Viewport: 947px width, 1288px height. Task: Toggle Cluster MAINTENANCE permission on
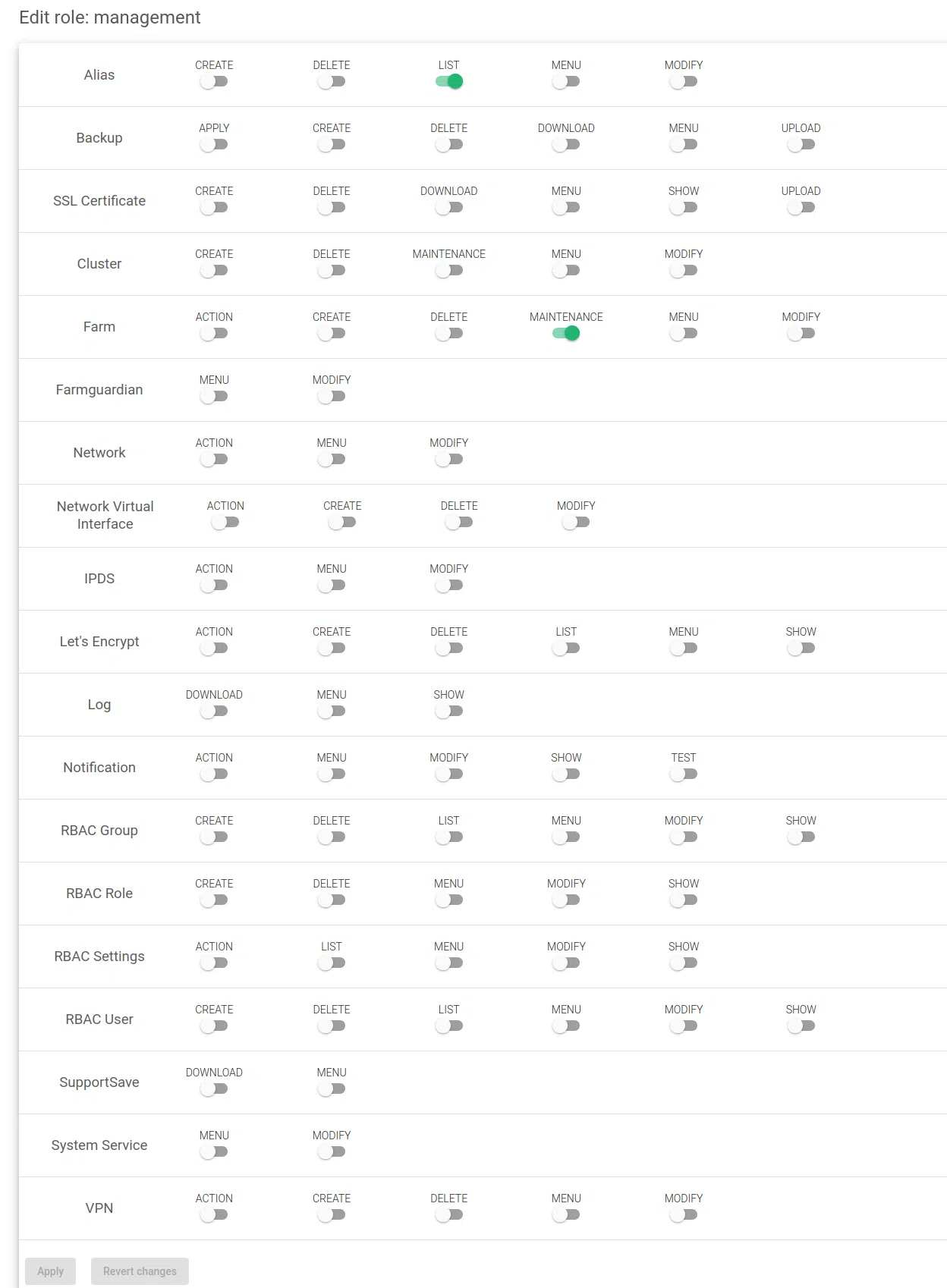click(449, 271)
